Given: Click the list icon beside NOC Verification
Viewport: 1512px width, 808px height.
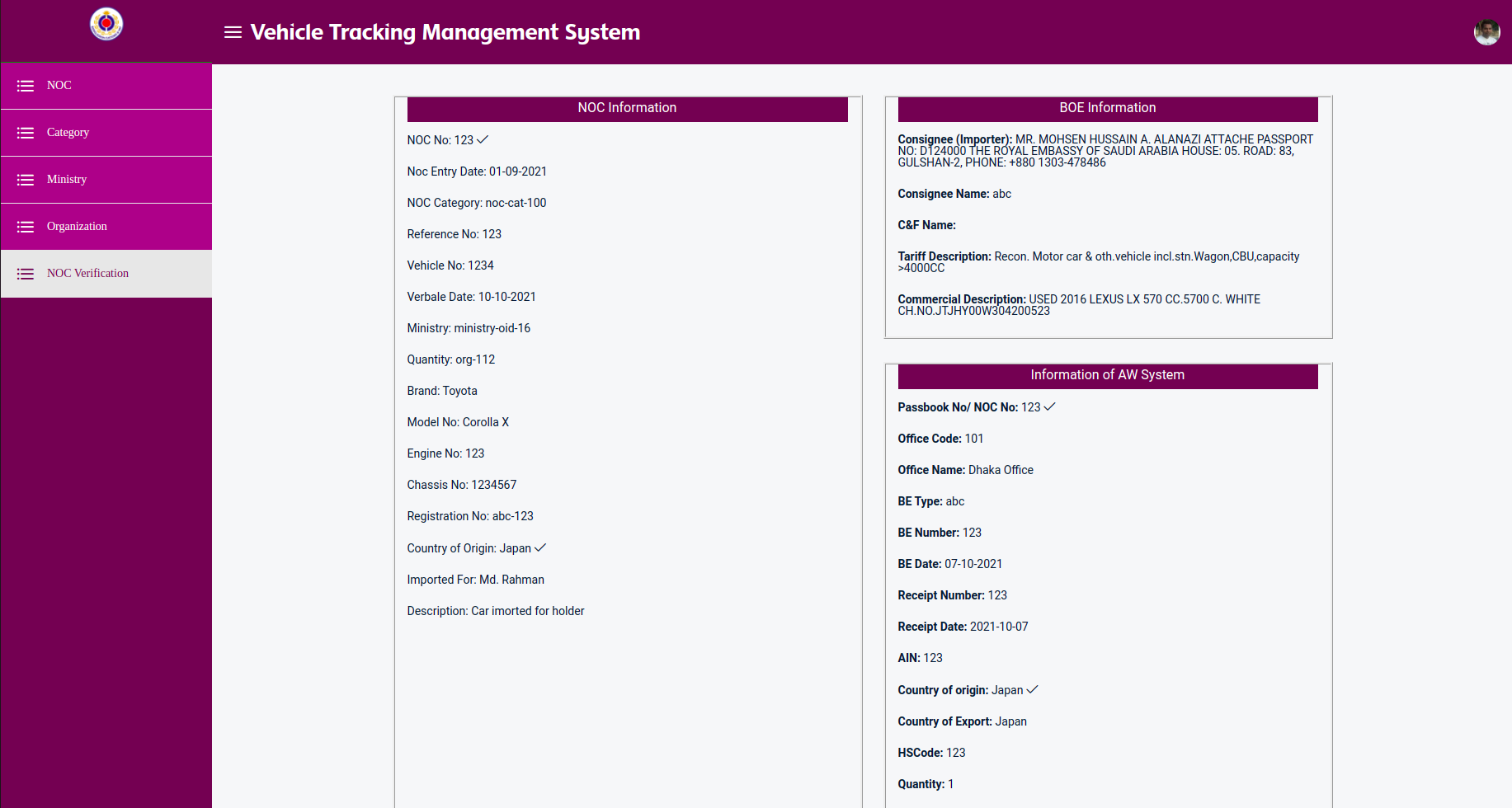Looking at the screenshot, I should pyautogui.click(x=26, y=274).
